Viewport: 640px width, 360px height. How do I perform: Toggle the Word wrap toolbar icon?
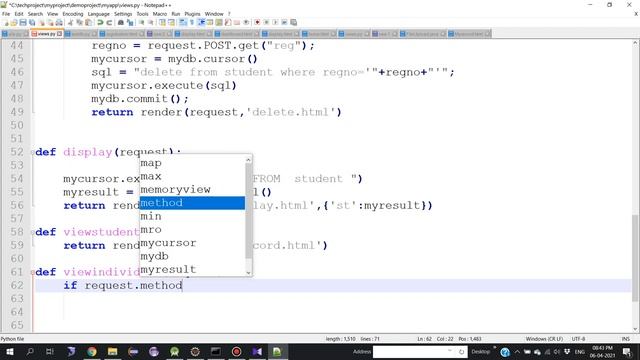tap(182, 22)
